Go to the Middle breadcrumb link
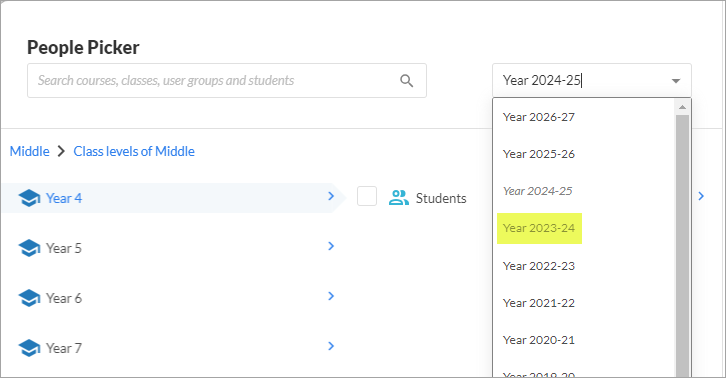This screenshot has width=726, height=378. (30, 151)
